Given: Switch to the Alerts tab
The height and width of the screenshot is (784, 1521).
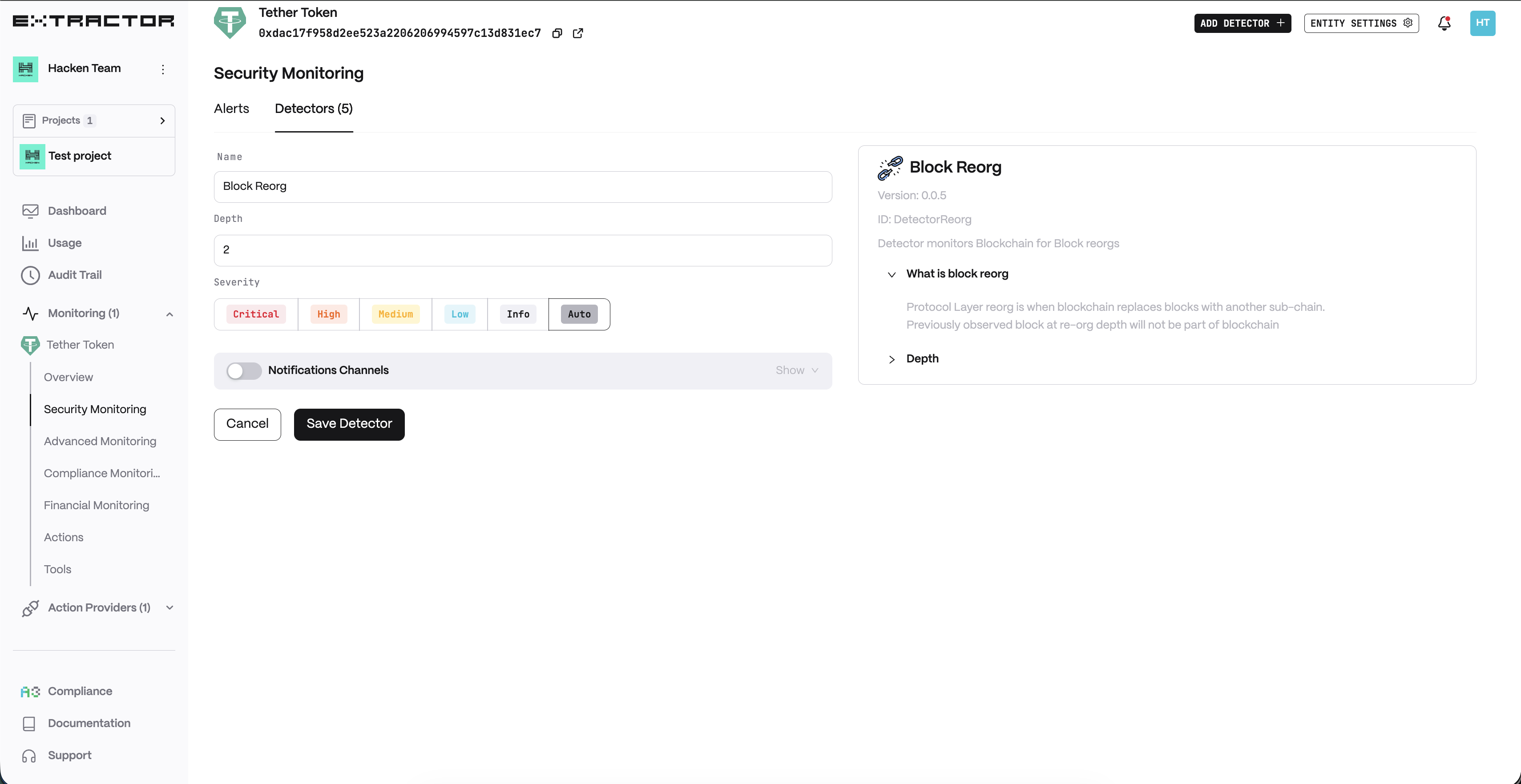Looking at the screenshot, I should point(231,109).
